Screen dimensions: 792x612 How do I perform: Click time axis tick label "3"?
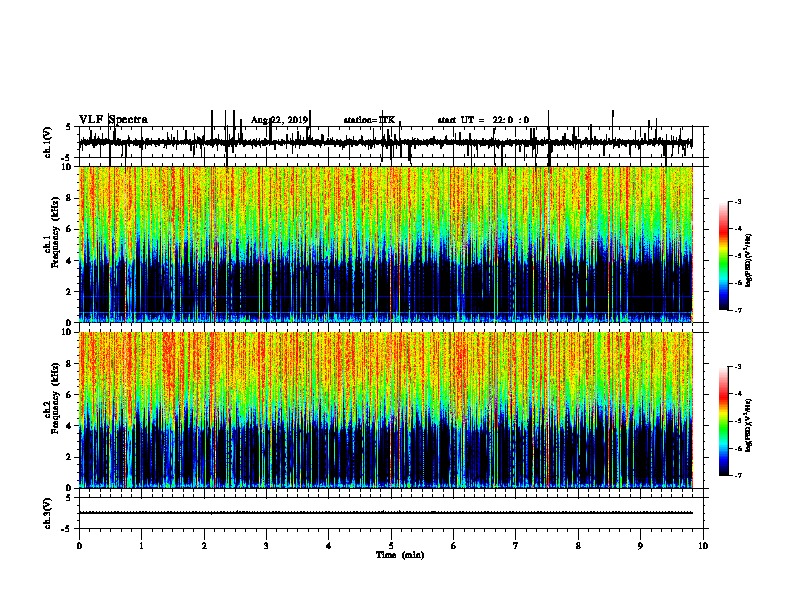point(266,546)
